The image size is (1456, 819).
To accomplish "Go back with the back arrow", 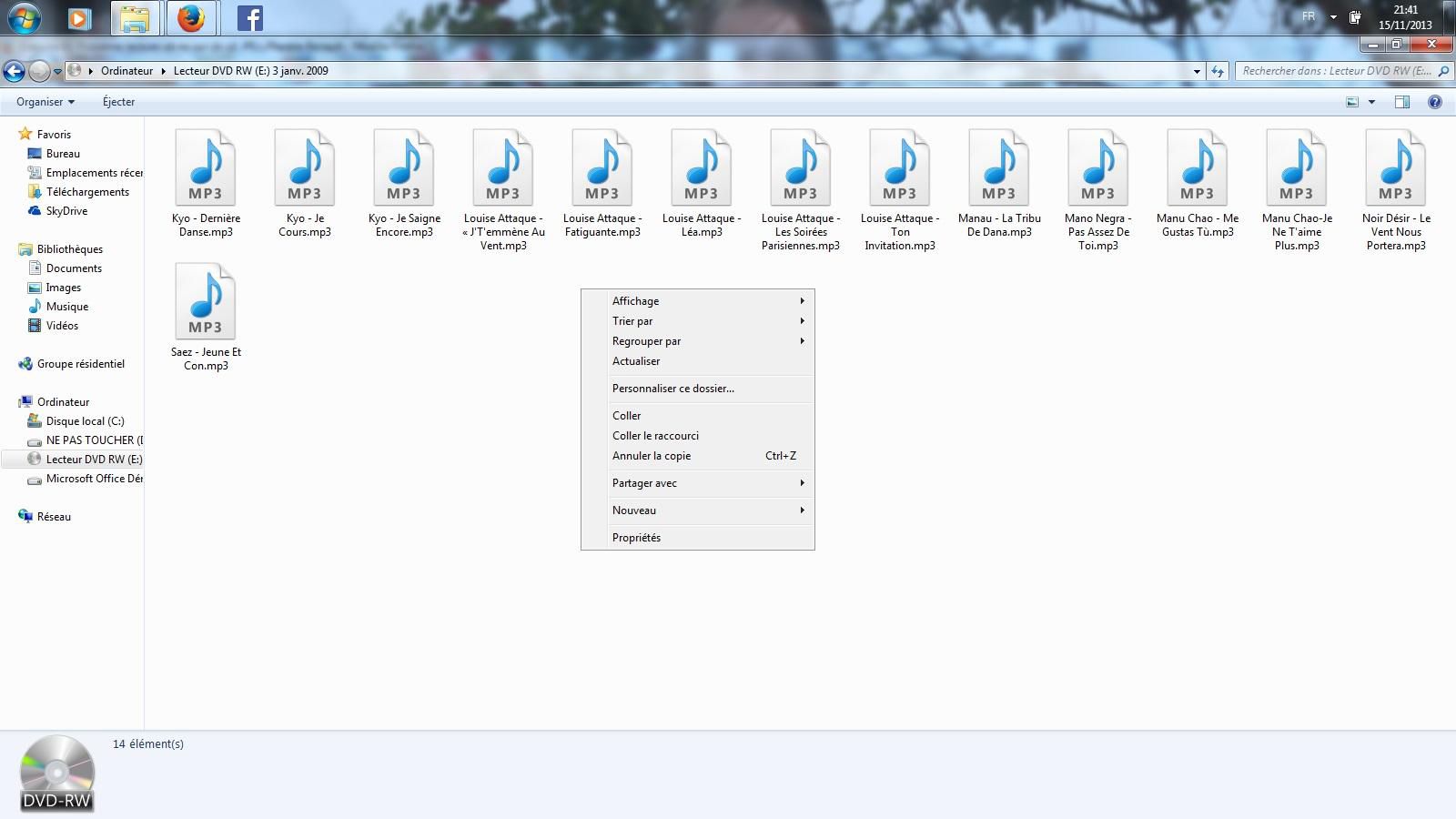I will (x=14, y=71).
